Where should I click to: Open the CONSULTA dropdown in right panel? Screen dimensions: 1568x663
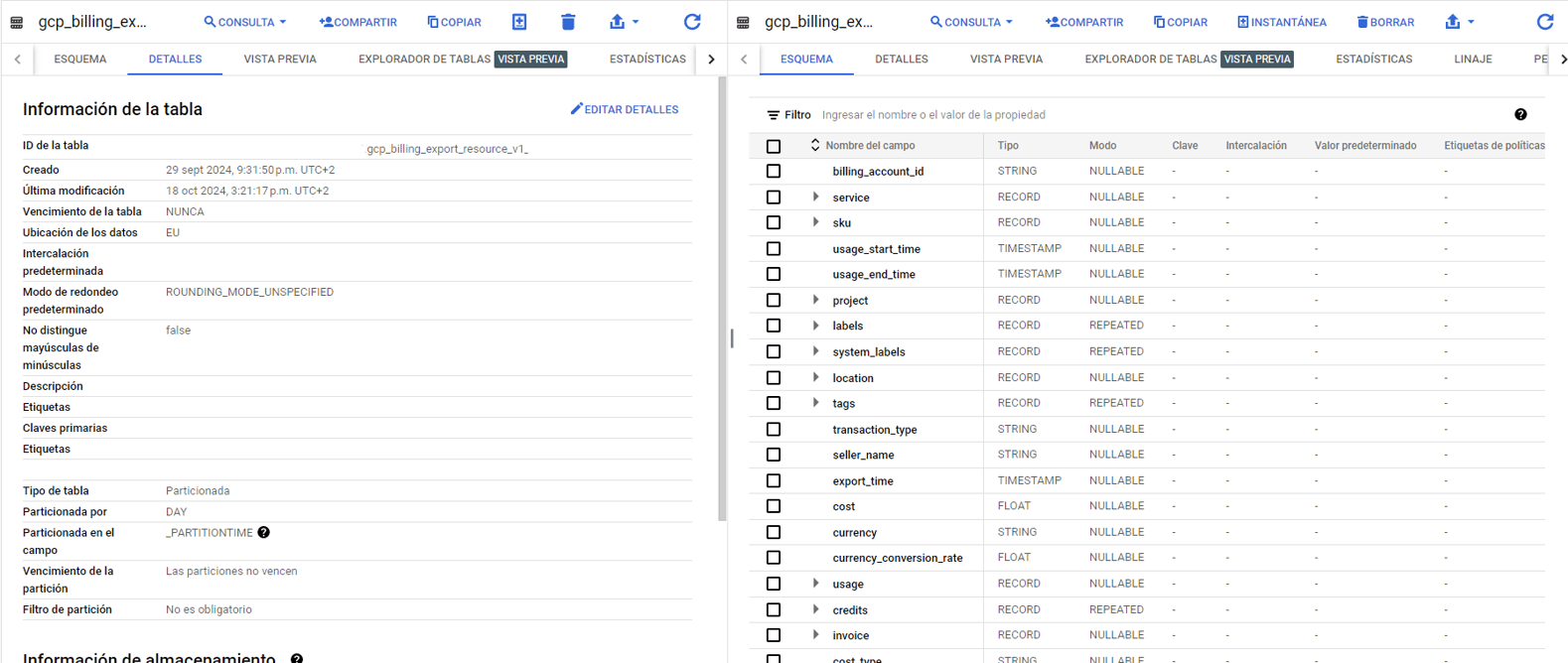[x=971, y=22]
